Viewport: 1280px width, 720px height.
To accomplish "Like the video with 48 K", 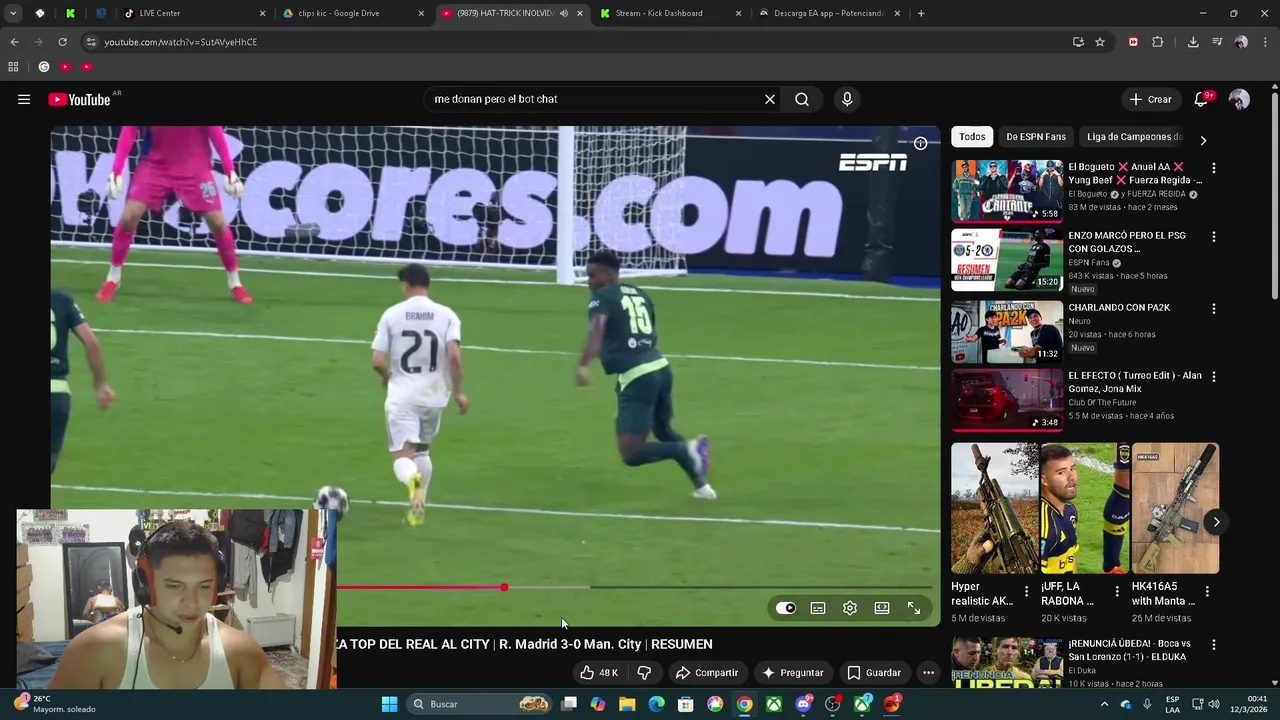I will pos(599,673).
